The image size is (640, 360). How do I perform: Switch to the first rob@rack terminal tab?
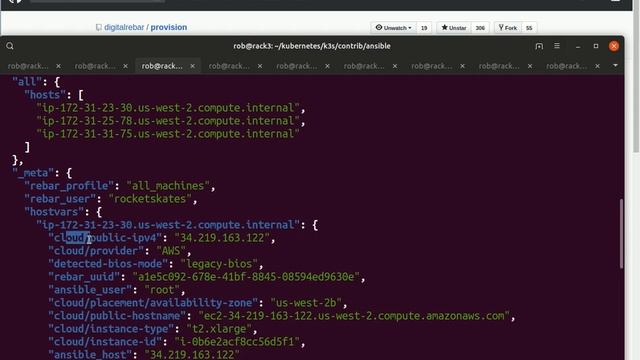tap(28, 66)
